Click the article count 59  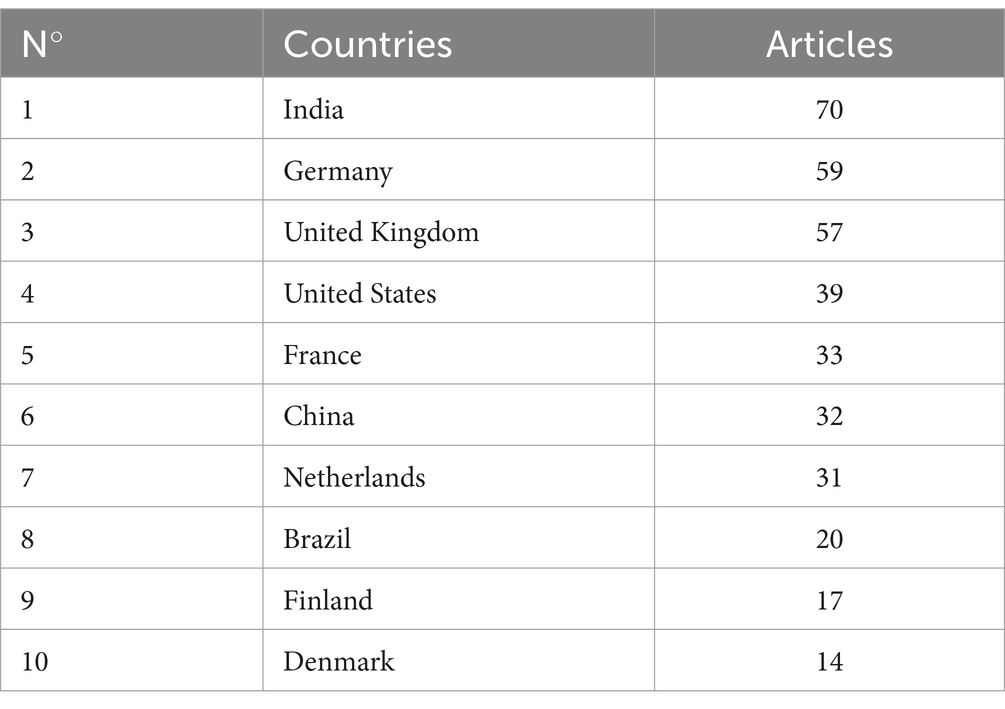pos(829,171)
